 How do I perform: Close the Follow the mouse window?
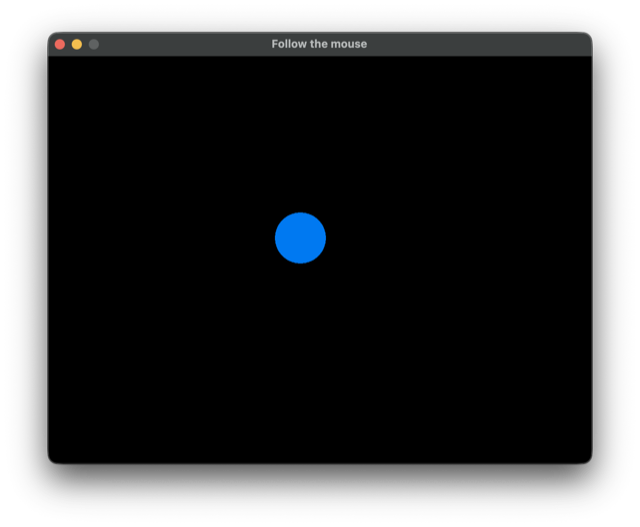coord(60,44)
